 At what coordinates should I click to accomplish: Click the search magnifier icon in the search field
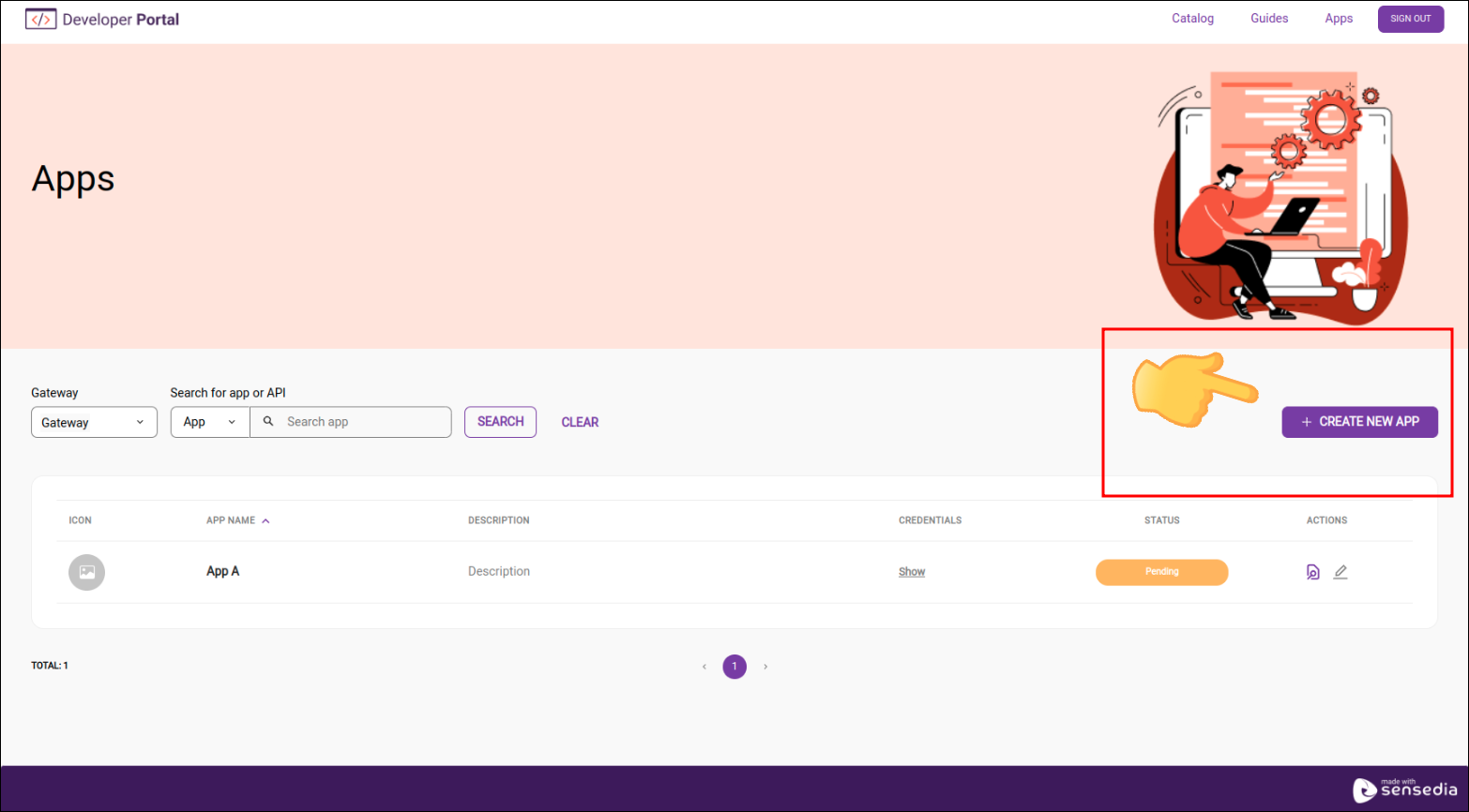266,422
